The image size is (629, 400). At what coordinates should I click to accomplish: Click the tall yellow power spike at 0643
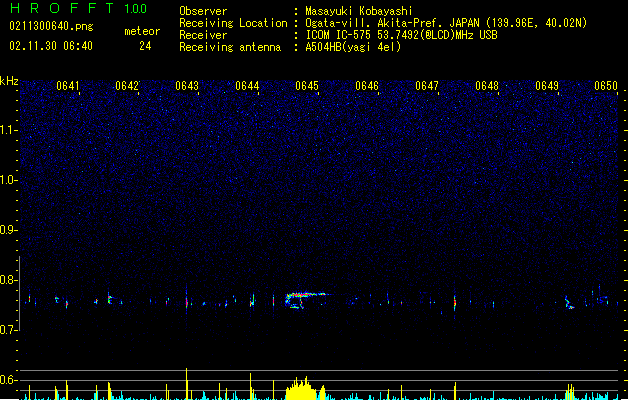click(x=187, y=384)
